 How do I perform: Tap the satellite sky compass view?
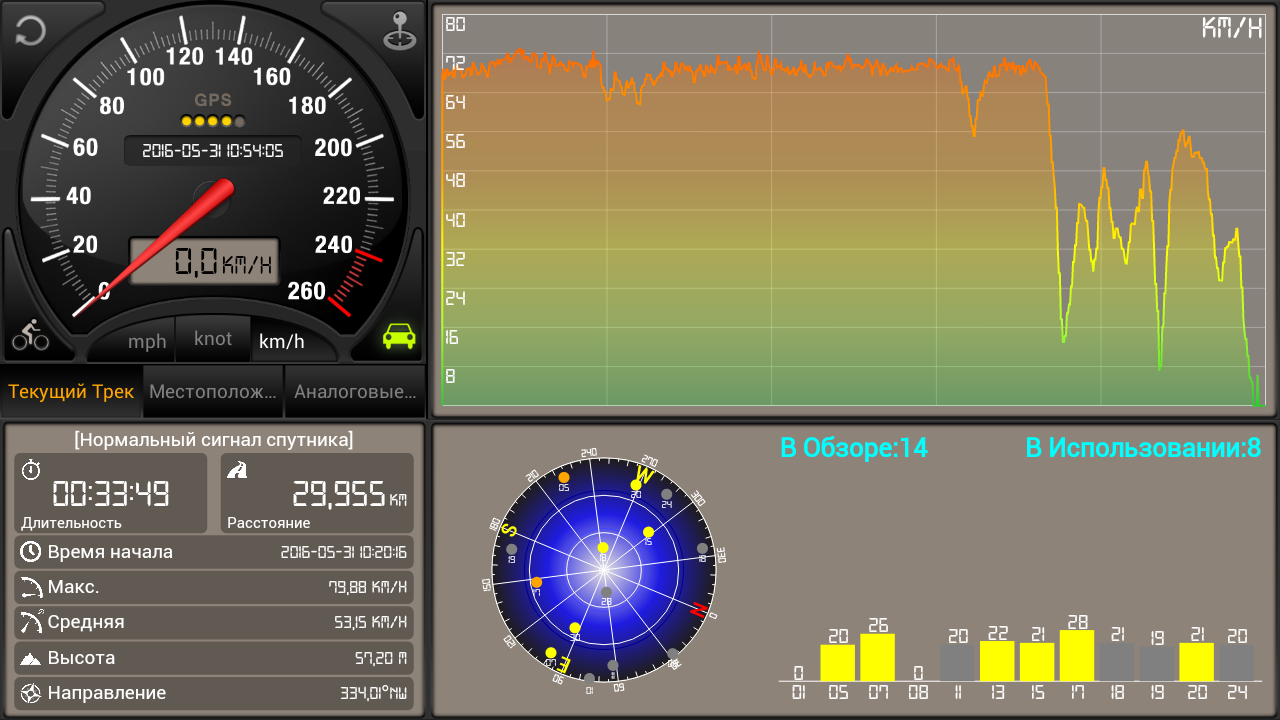603,573
